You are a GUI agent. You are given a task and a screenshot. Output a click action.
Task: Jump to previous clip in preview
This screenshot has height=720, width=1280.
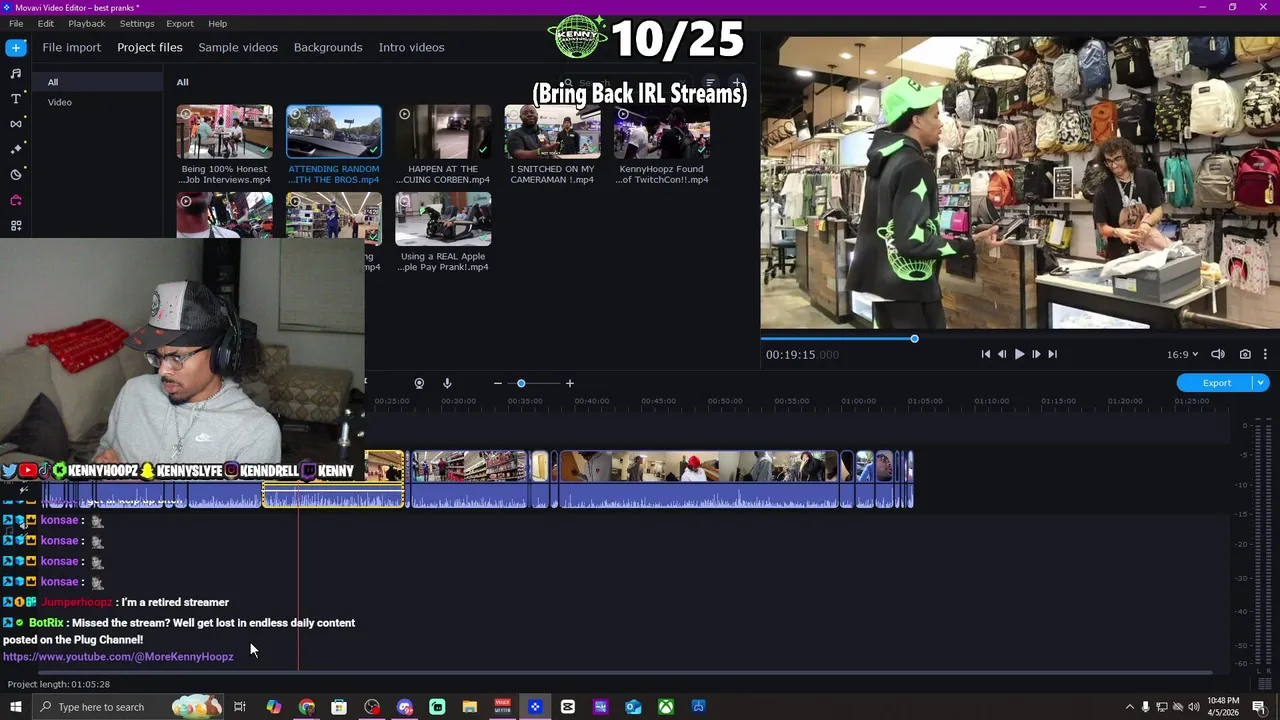point(985,354)
